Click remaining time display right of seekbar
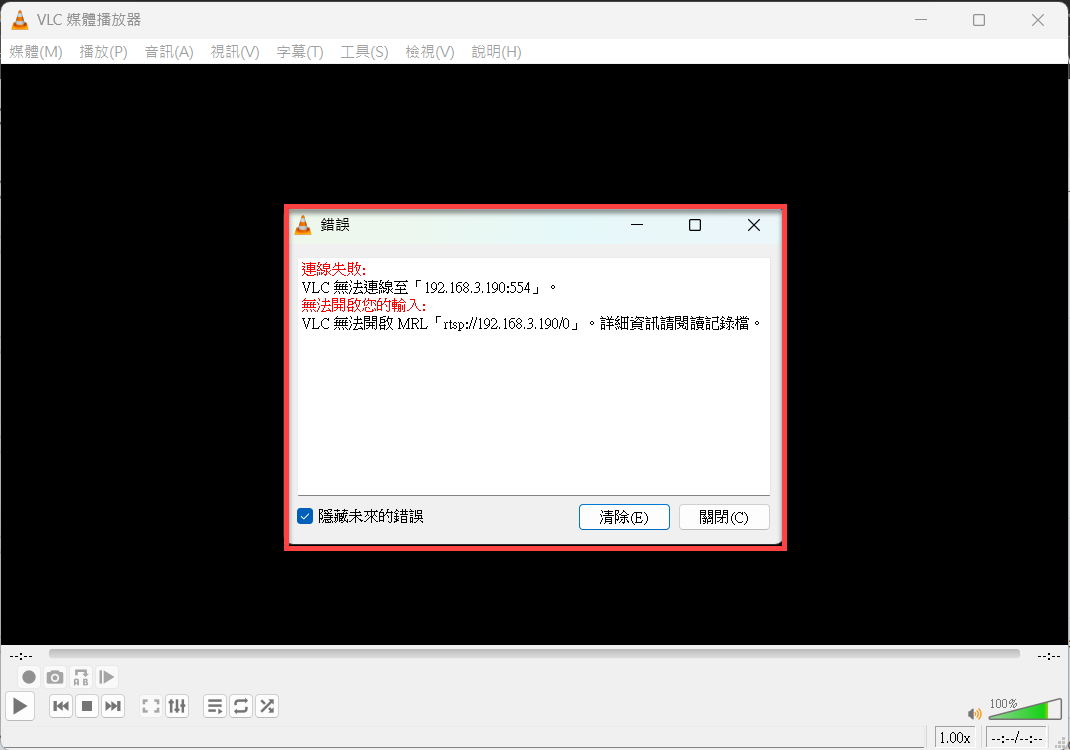The height and width of the screenshot is (750, 1070). point(1048,656)
